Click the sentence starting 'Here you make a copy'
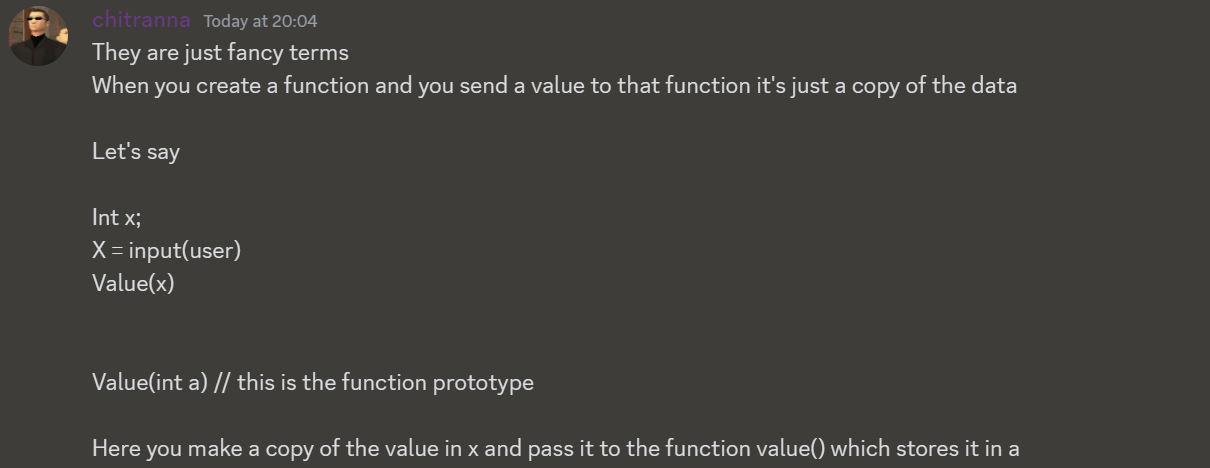 [x=555, y=448]
